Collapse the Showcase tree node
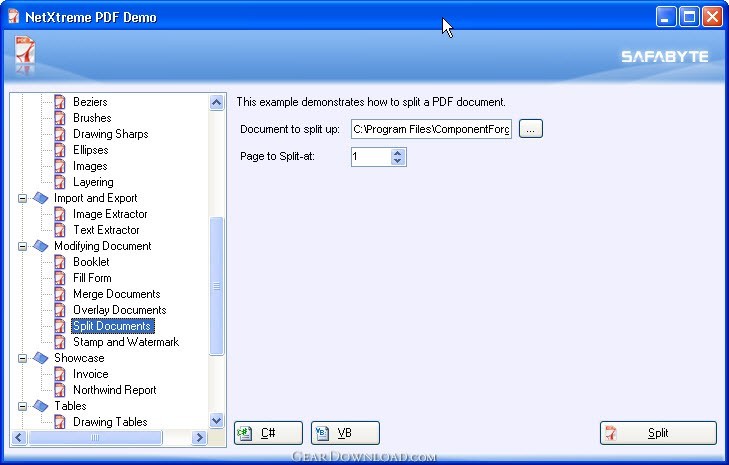The width and height of the screenshot is (729, 465). point(22,358)
